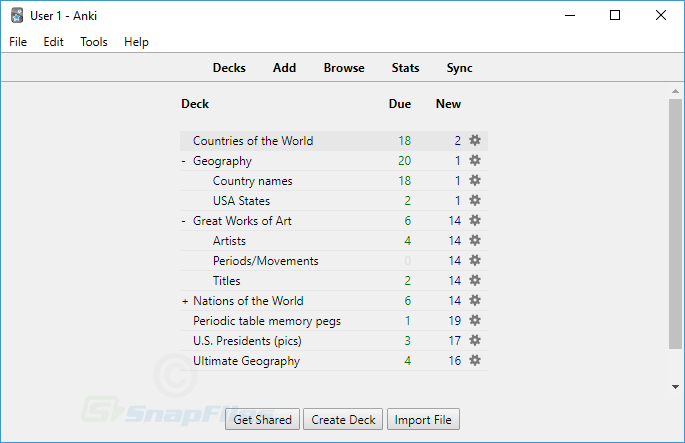Open the U.S. Presidents (pics) deck

coord(247,341)
